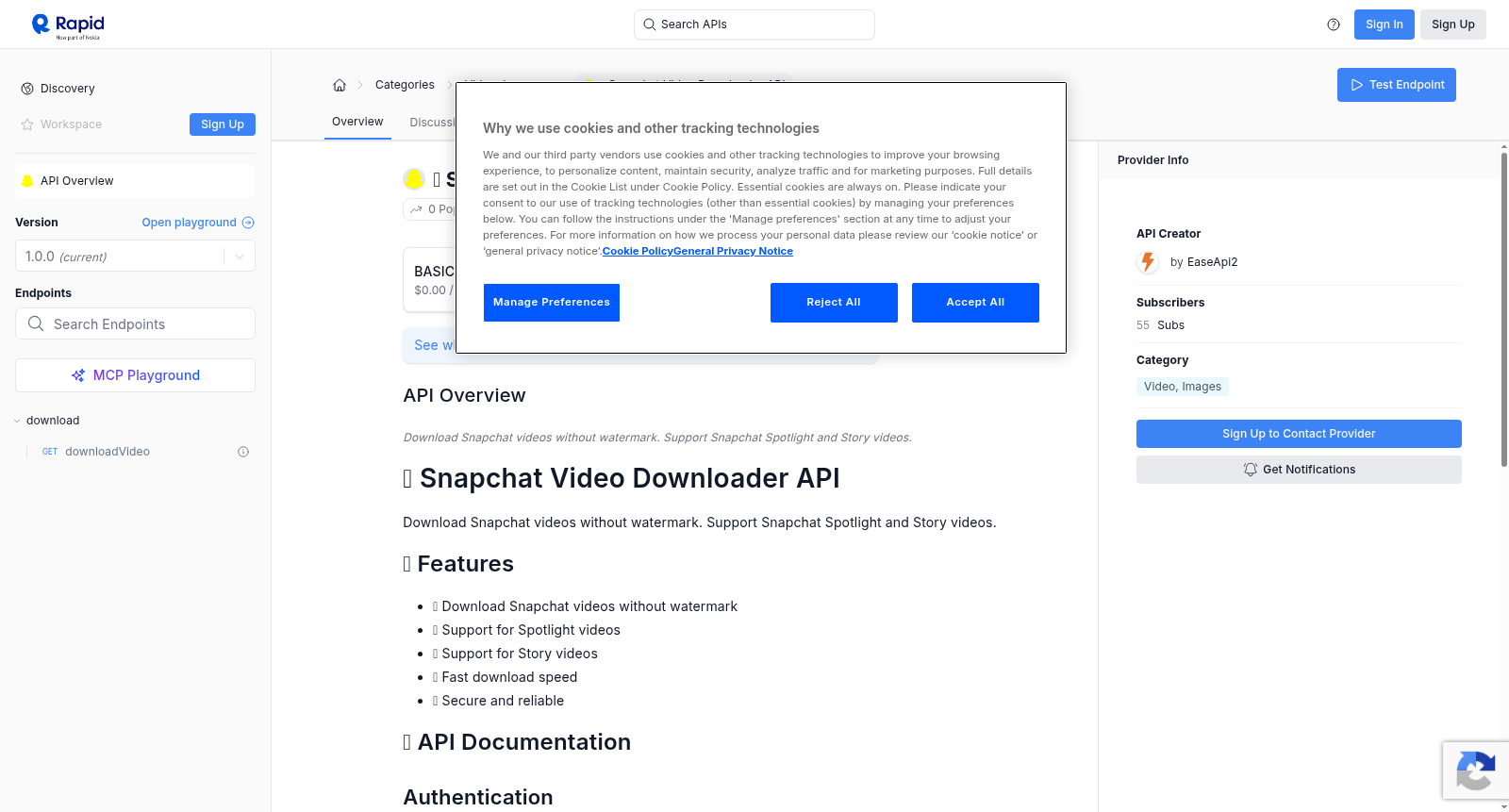Click the MCP Playground button
Image resolution: width=1509 pixels, height=812 pixels.
coord(135,375)
